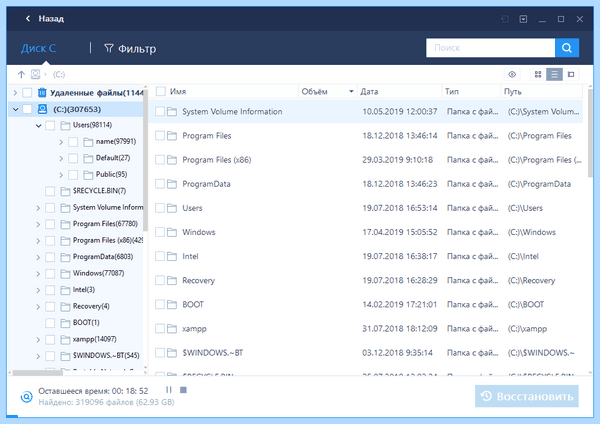Toggle select-all checkbox beside Имя header
Image resolution: width=600 pixels, height=424 pixels.
(x=161, y=91)
